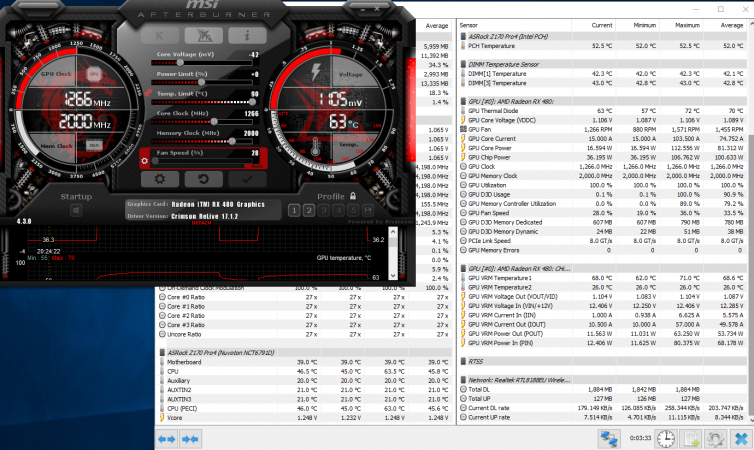Toggle the profile lock icon
The height and width of the screenshot is (450, 754).
click(x=353, y=196)
